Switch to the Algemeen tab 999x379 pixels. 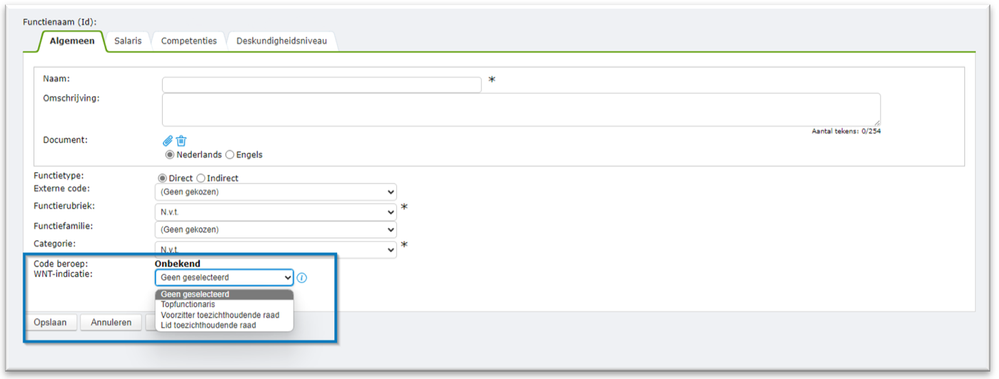pos(72,41)
